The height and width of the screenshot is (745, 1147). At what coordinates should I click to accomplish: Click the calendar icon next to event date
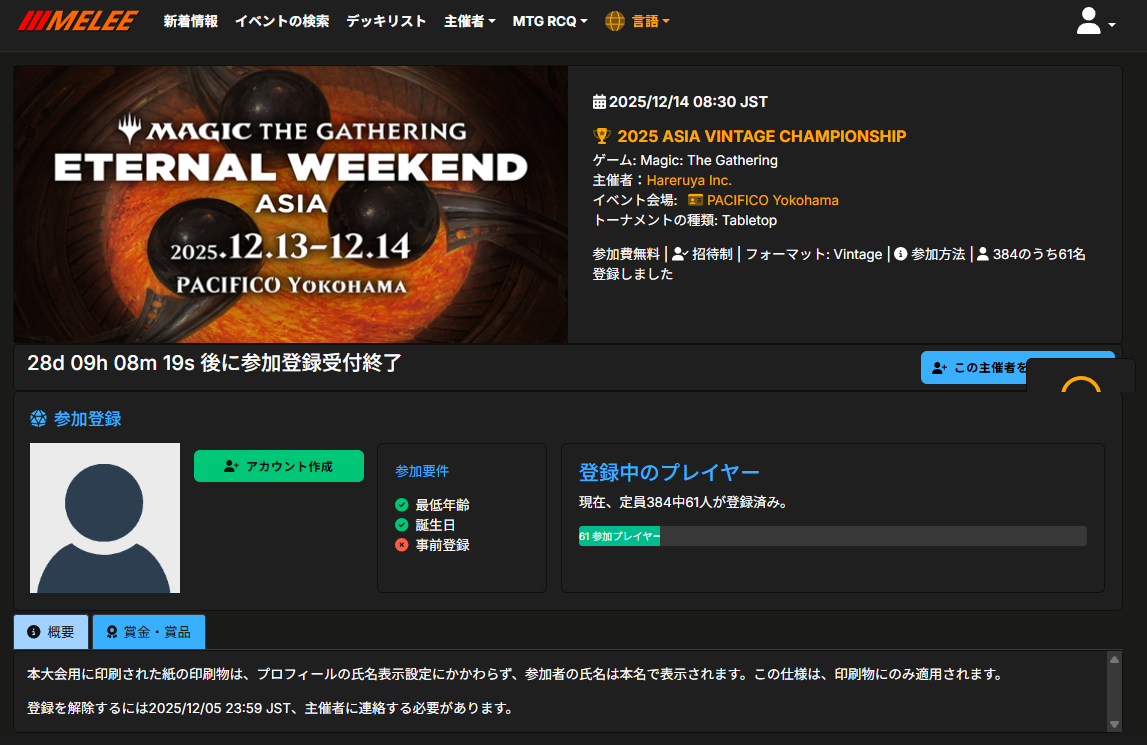tap(599, 102)
